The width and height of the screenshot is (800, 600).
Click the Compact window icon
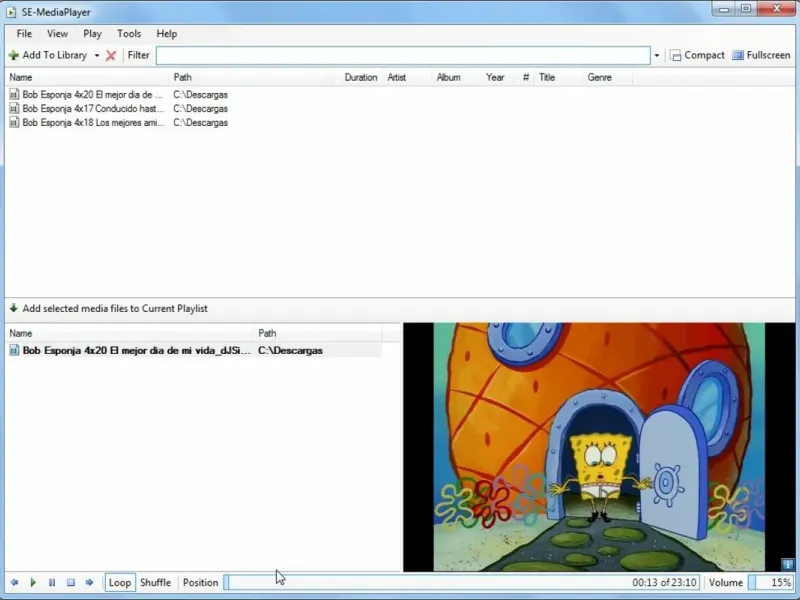pyautogui.click(x=676, y=56)
